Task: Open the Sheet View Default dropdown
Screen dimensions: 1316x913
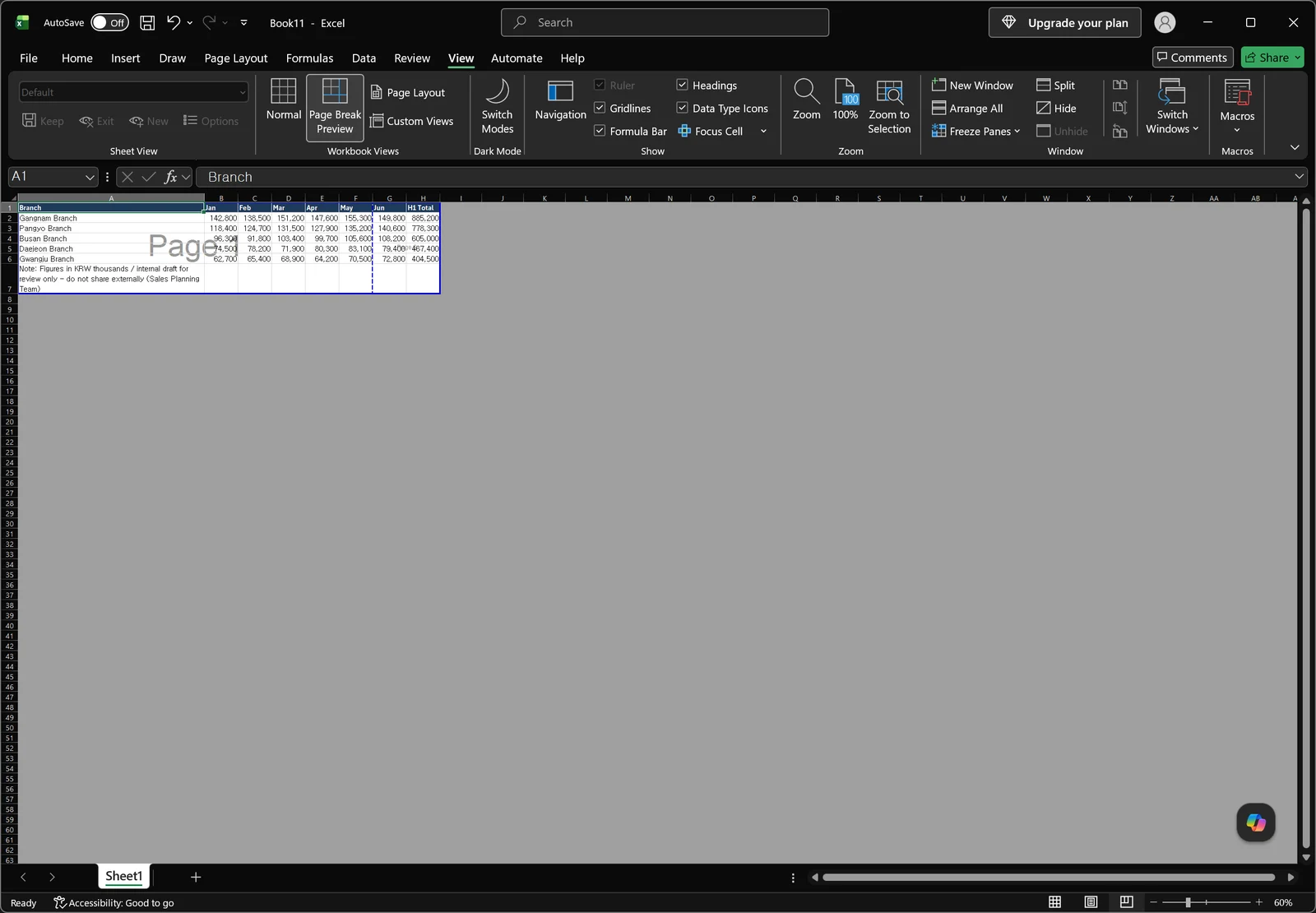Action: coord(133,92)
